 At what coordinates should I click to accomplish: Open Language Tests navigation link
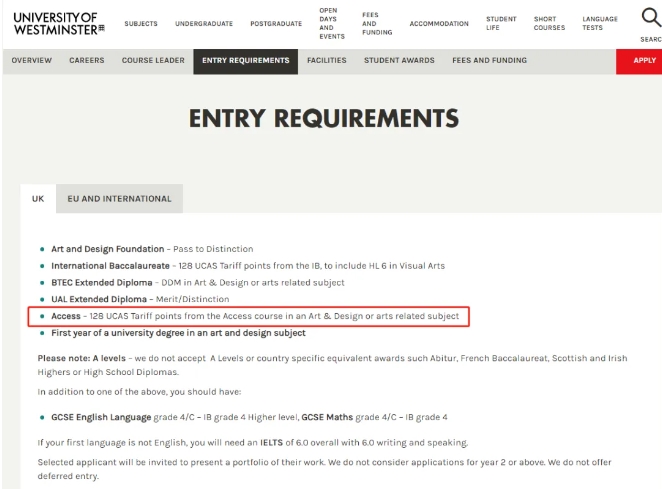[x=599, y=23]
